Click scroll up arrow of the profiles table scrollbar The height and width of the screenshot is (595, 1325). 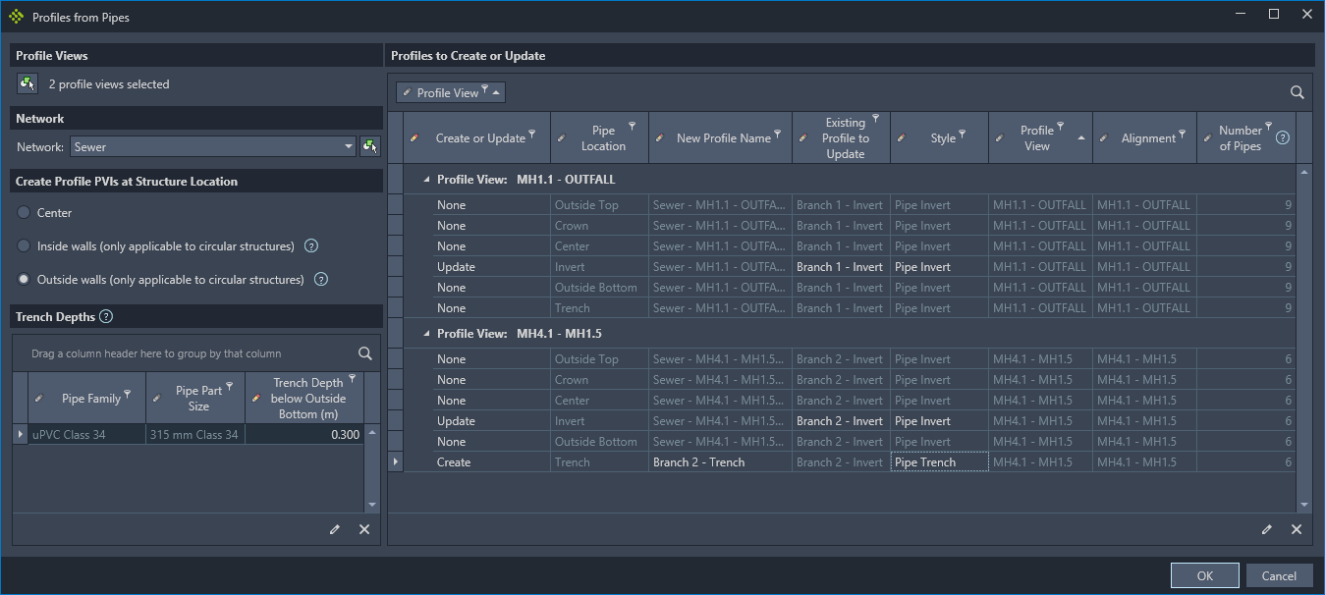click(x=1304, y=174)
